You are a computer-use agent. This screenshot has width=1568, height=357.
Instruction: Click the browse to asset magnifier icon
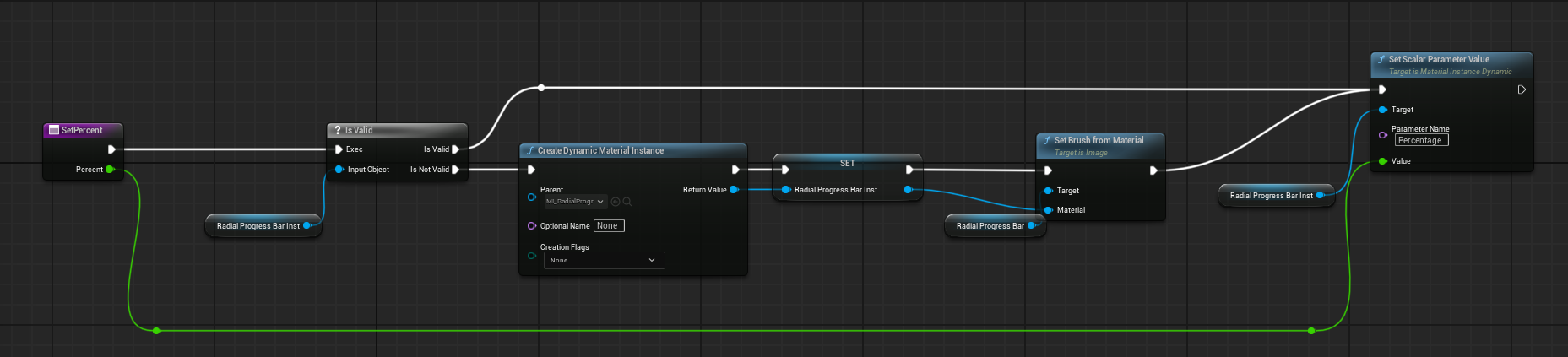pyautogui.click(x=627, y=202)
